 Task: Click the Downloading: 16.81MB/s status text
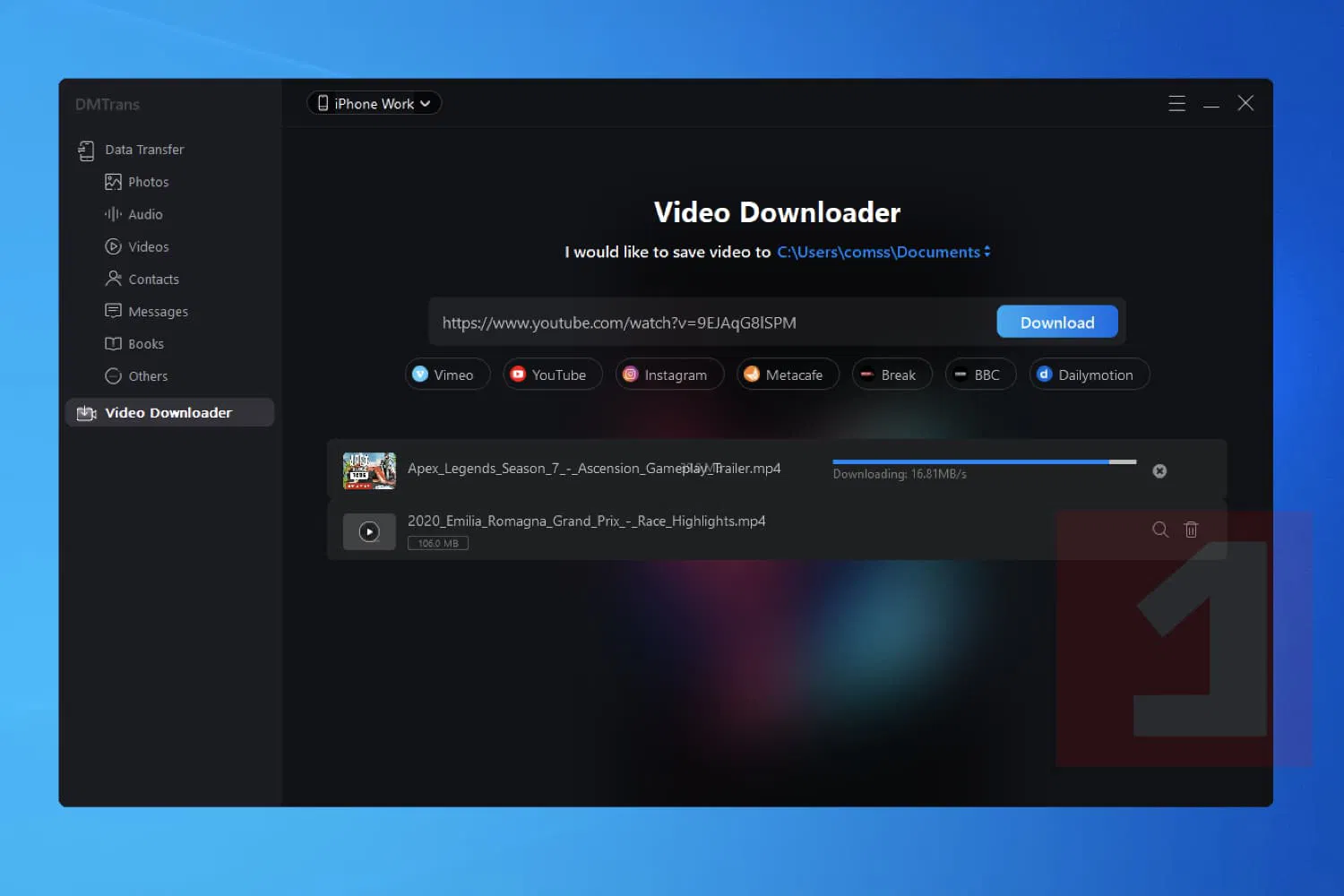(900, 474)
